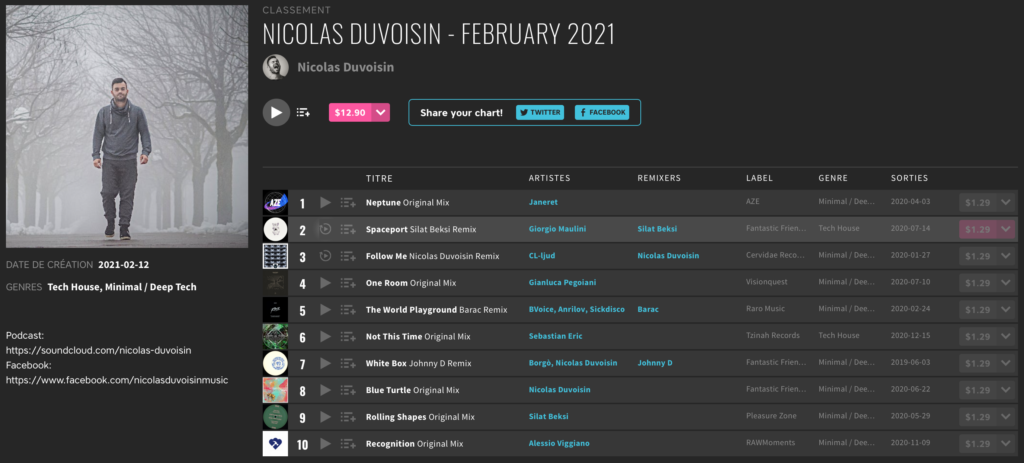Viewport: 1024px width, 463px height.
Task: Open artist Gianluca Pegoiani
Action: 562,283
